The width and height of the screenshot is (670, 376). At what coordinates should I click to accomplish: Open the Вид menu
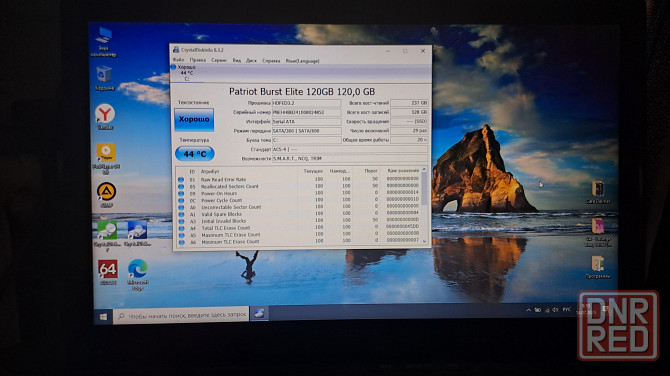tap(237, 61)
